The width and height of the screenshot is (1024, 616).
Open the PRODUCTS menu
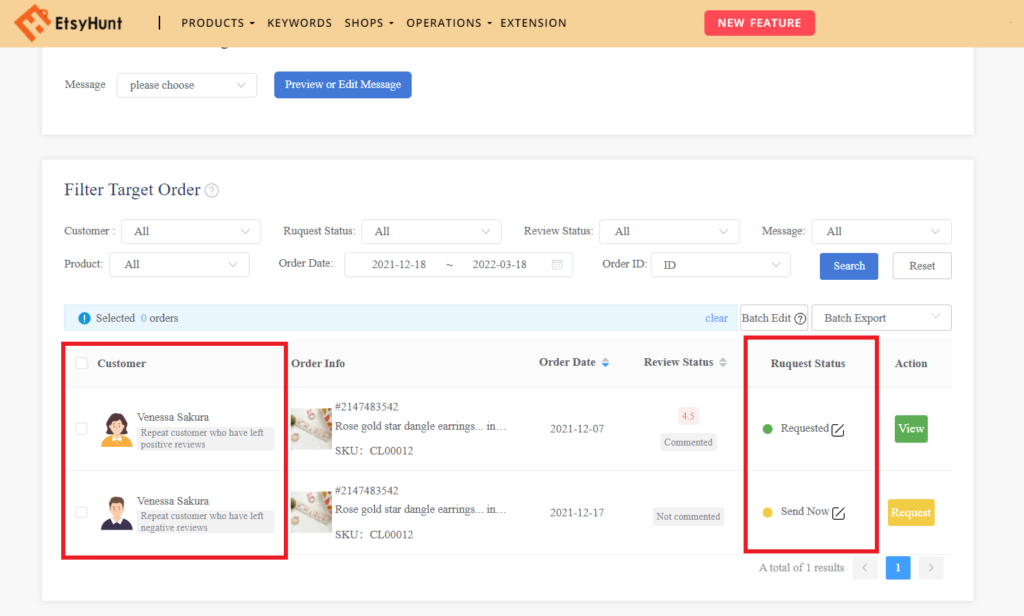click(x=214, y=22)
